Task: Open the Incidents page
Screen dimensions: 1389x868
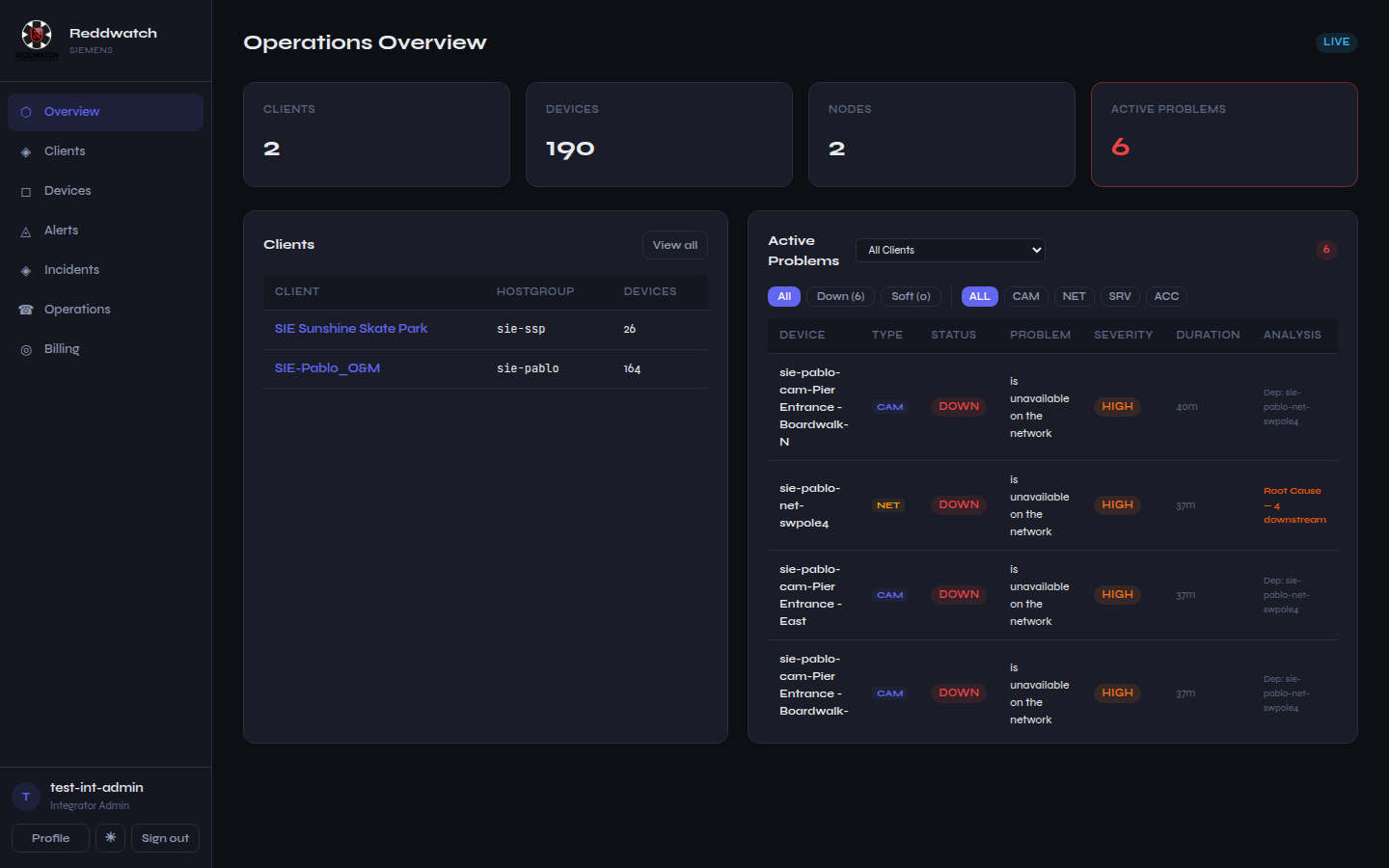Action: (x=105, y=270)
